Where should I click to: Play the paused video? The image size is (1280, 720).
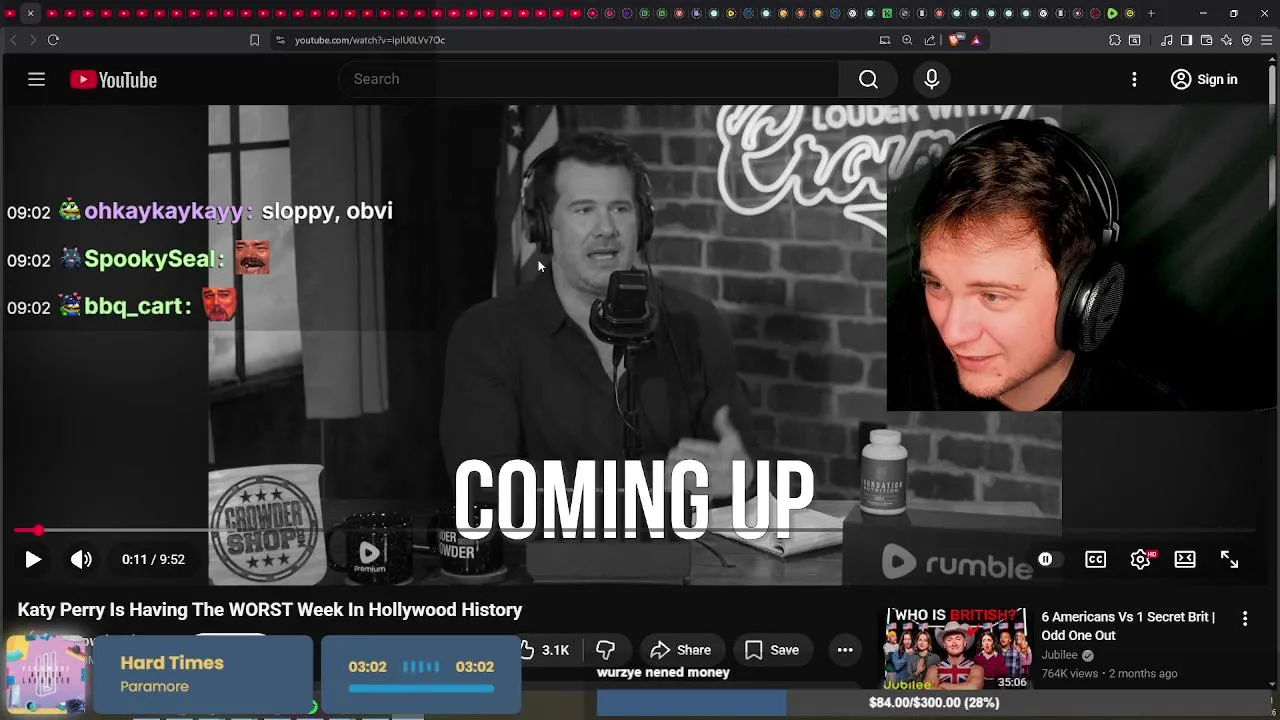[32, 559]
